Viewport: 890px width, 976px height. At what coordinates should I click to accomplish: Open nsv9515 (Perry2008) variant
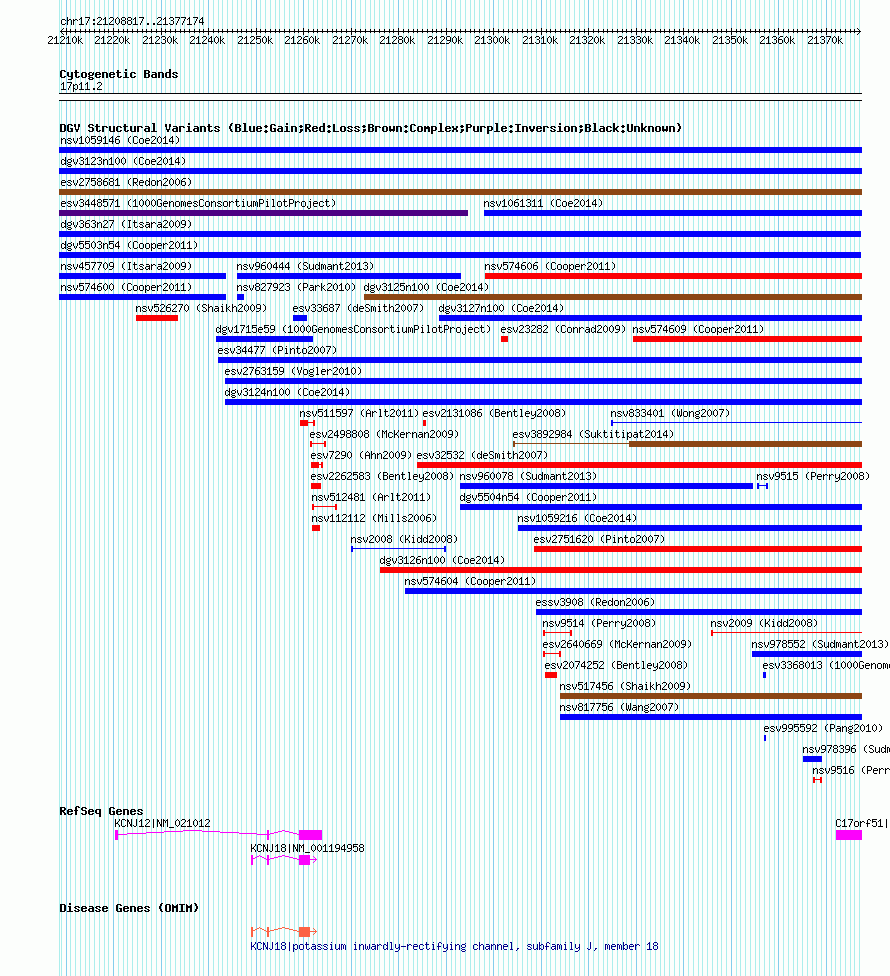(x=813, y=476)
